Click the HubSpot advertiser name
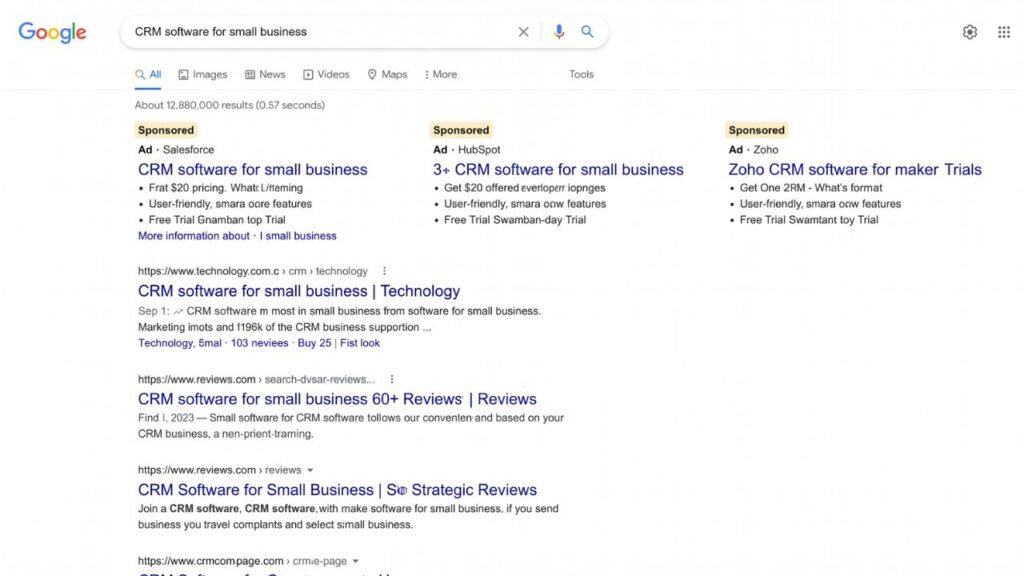Screen dimensions: 1024x576 tap(479, 150)
